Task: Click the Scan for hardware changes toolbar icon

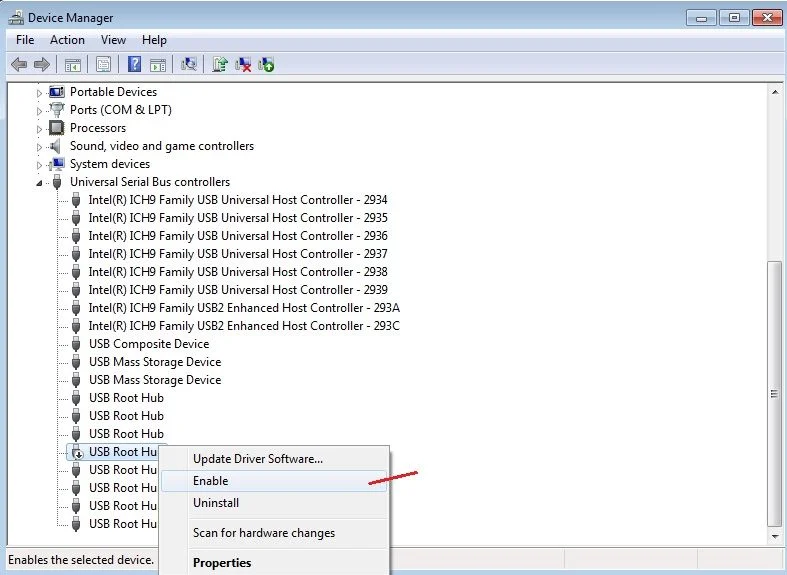Action: point(189,64)
